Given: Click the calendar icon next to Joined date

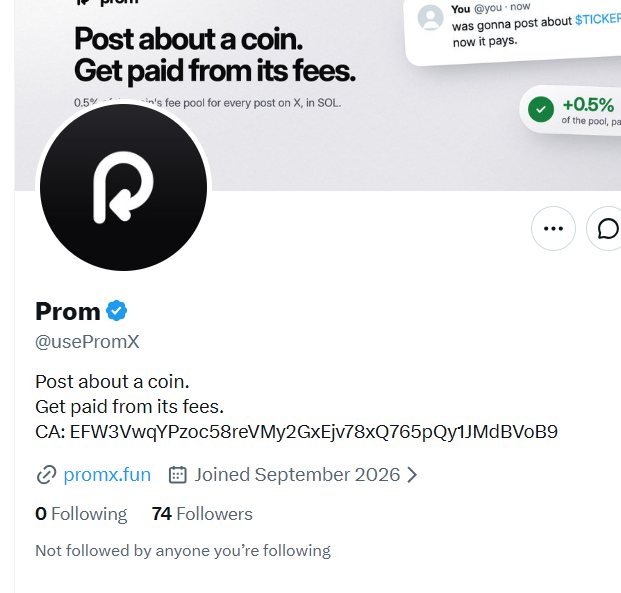Looking at the screenshot, I should point(177,475).
